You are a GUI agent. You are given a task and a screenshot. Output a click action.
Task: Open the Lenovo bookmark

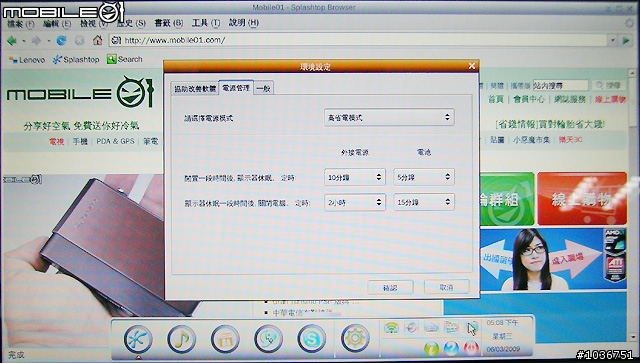coord(27,60)
